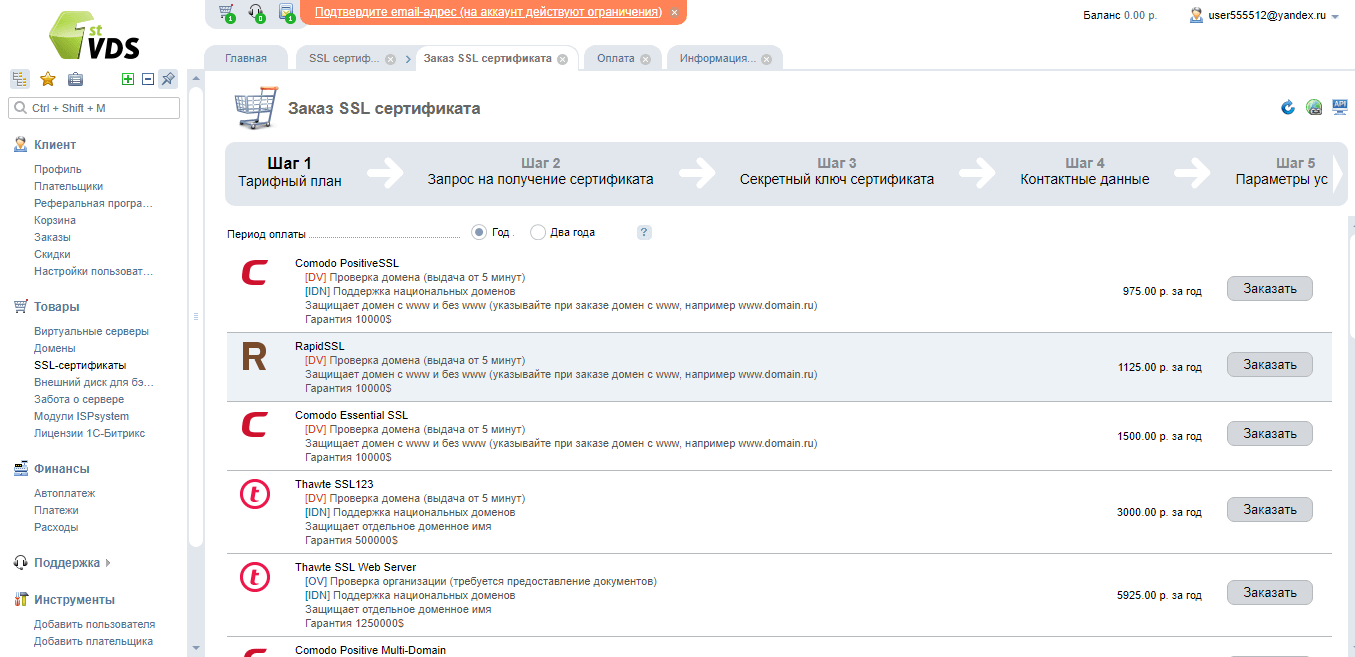Viewport: 1355px width, 657px height.
Task: Refresh the page with blue arrow icon
Action: pos(1288,108)
